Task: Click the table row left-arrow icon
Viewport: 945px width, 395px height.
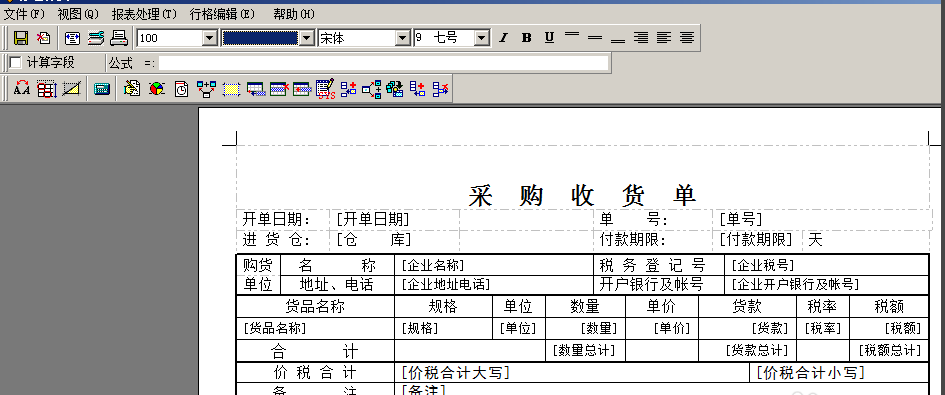Action: (303, 89)
